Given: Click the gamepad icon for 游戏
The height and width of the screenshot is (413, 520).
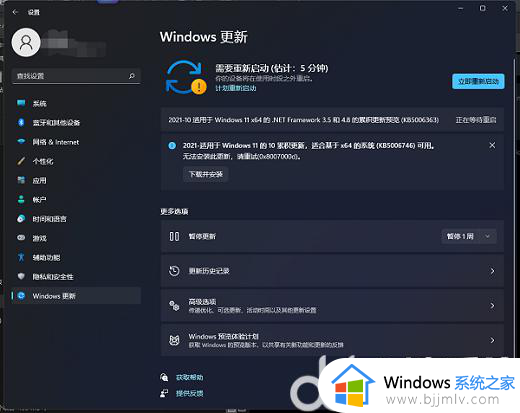Looking at the screenshot, I should pyautogui.click(x=21, y=238).
